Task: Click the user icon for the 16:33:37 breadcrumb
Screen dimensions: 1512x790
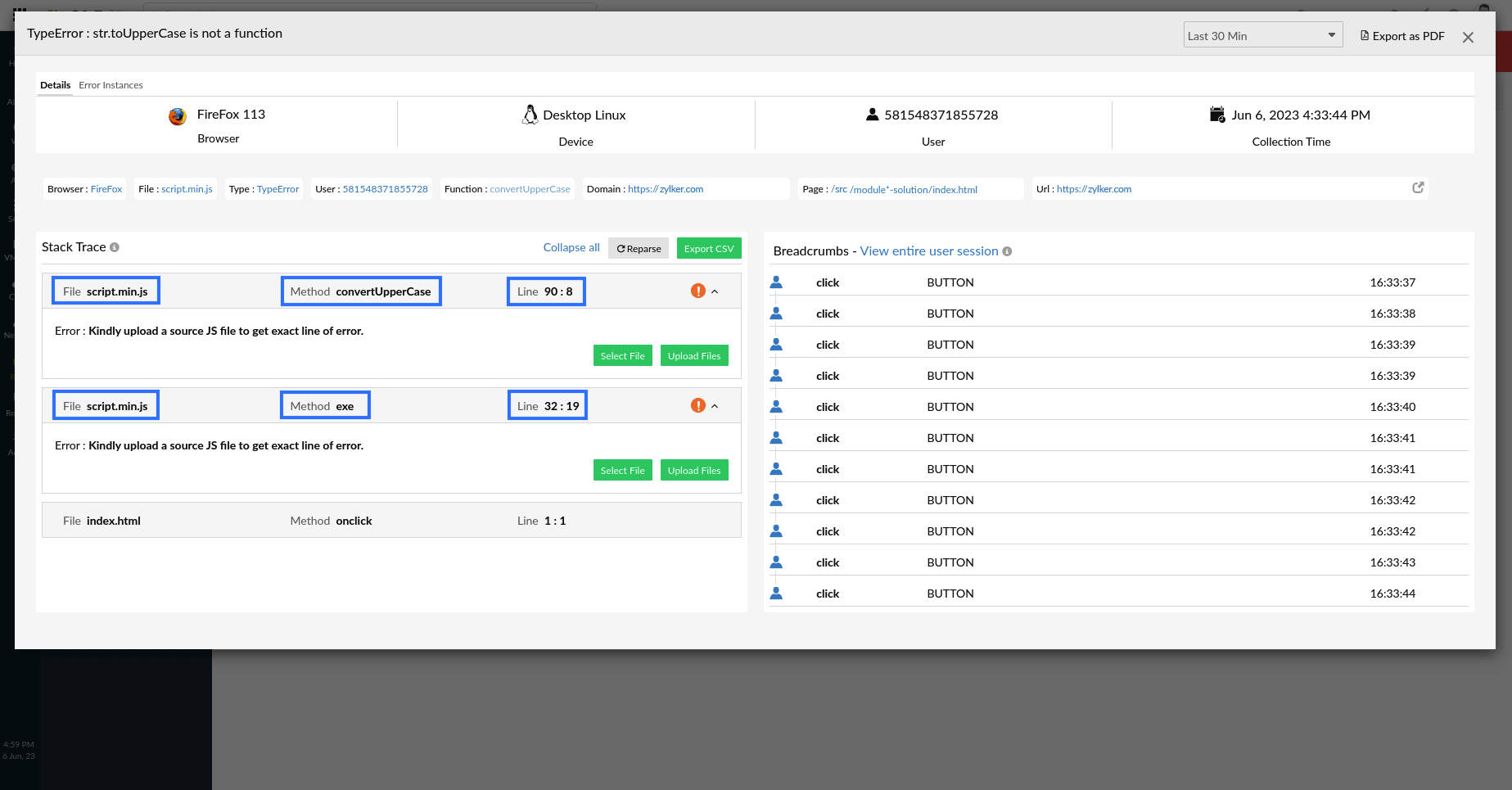Action: click(x=776, y=282)
